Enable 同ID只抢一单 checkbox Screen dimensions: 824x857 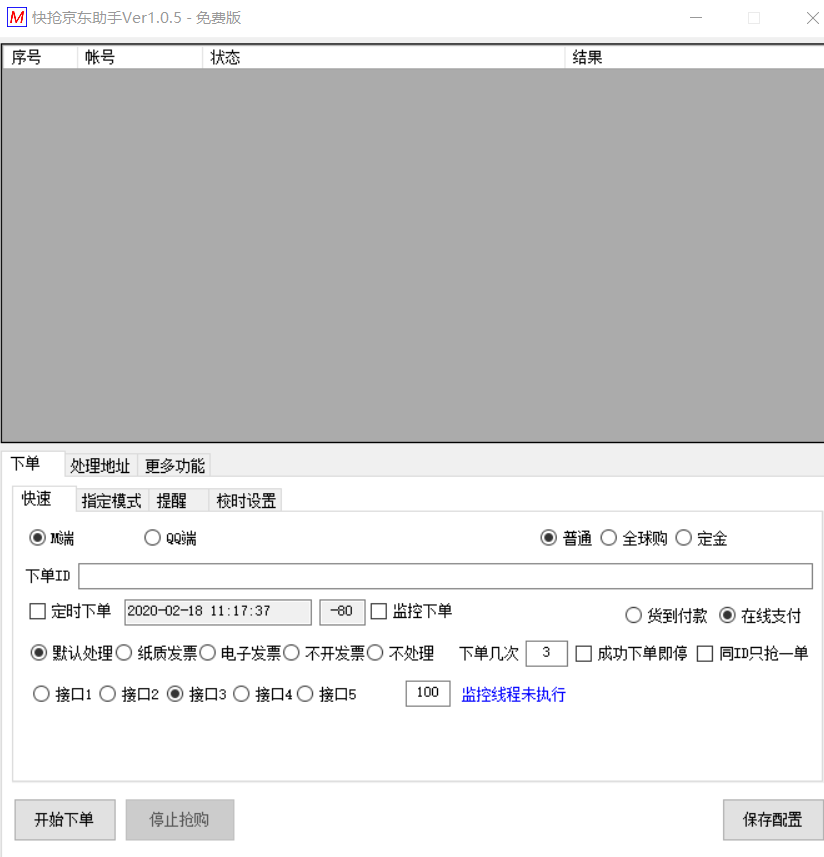(x=705, y=654)
